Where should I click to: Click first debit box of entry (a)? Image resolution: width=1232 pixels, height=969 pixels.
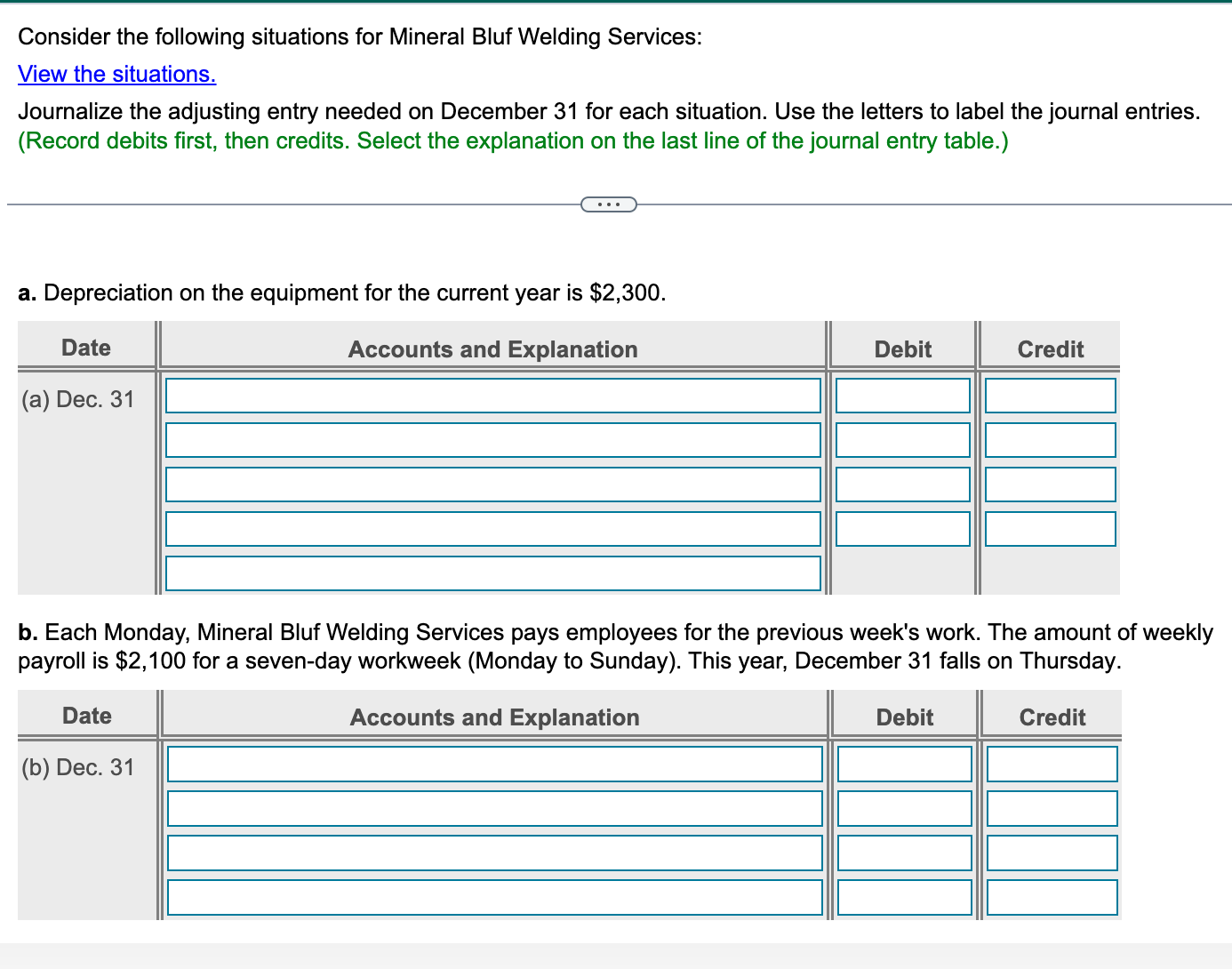pyautogui.click(x=903, y=396)
